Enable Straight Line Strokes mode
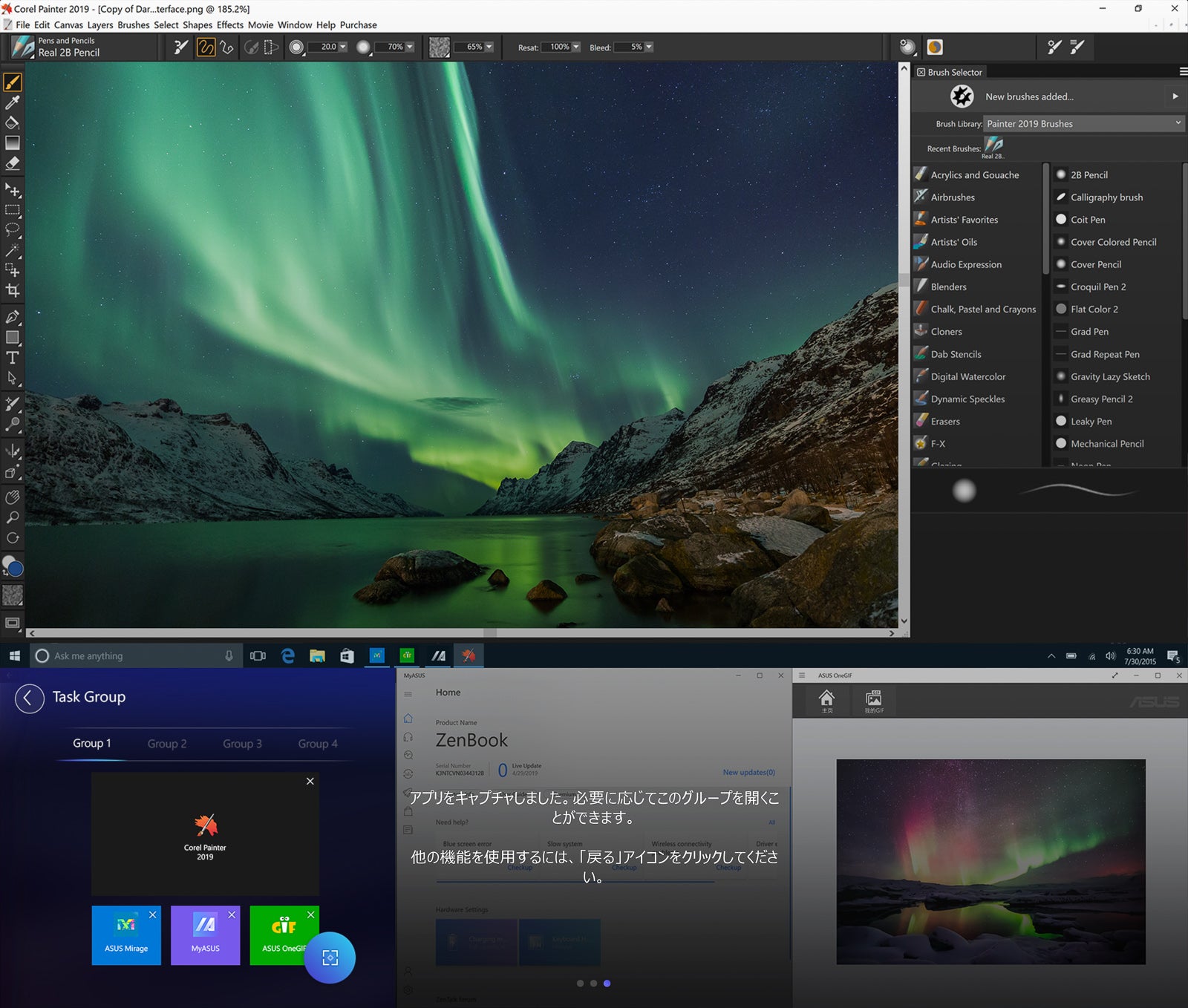This screenshot has width=1188, height=1008. (226, 48)
